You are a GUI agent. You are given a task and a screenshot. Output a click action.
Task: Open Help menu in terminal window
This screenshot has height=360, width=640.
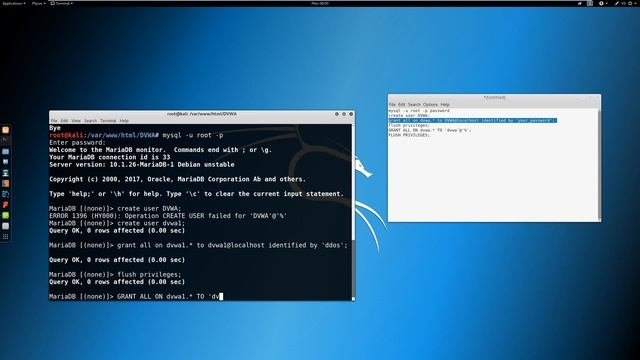124,121
